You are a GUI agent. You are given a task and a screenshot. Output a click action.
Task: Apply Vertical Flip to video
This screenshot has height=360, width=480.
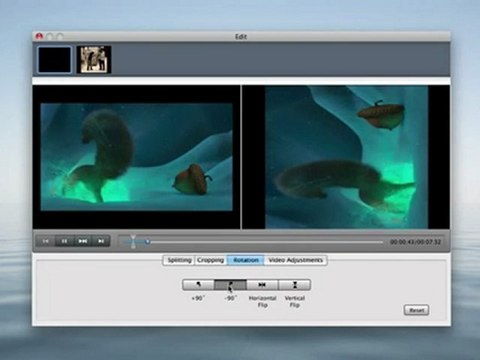tap(295, 285)
